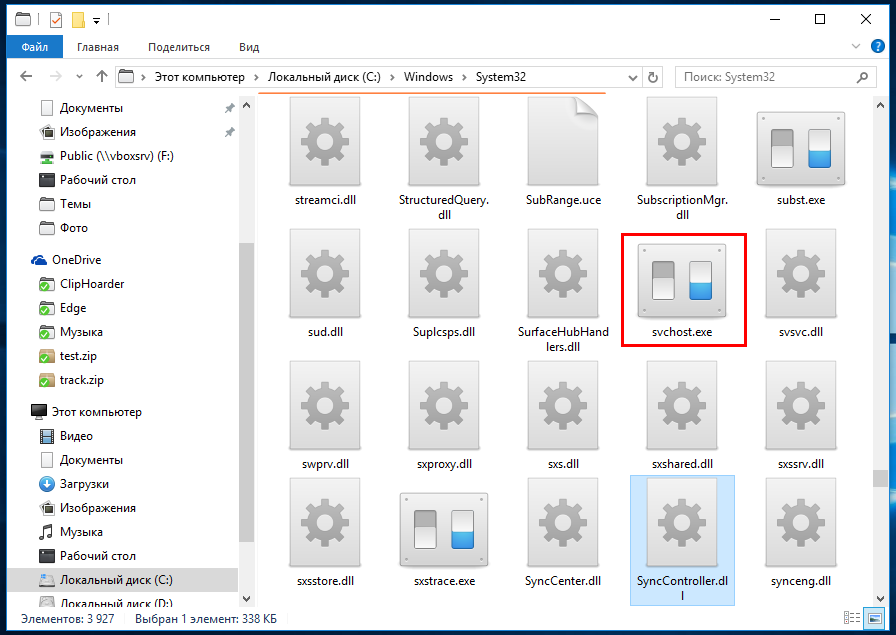
Task: Select the SurfaceHubHandlers.dll file icon
Action: point(563,273)
